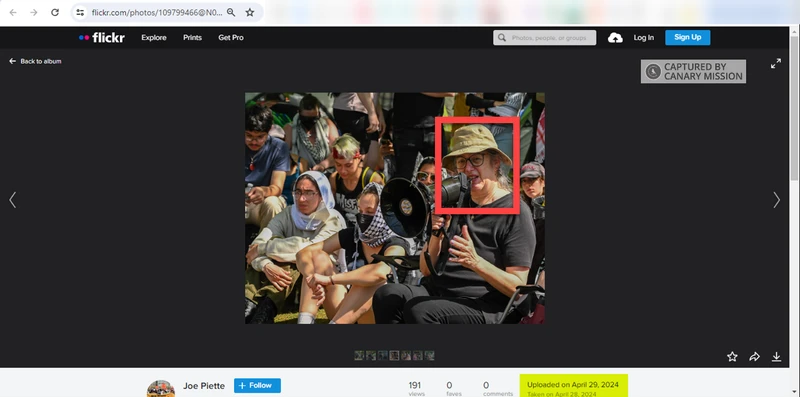Open the browser zoom magnifier icon
This screenshot has height=397, width=800.
[231, 12]
